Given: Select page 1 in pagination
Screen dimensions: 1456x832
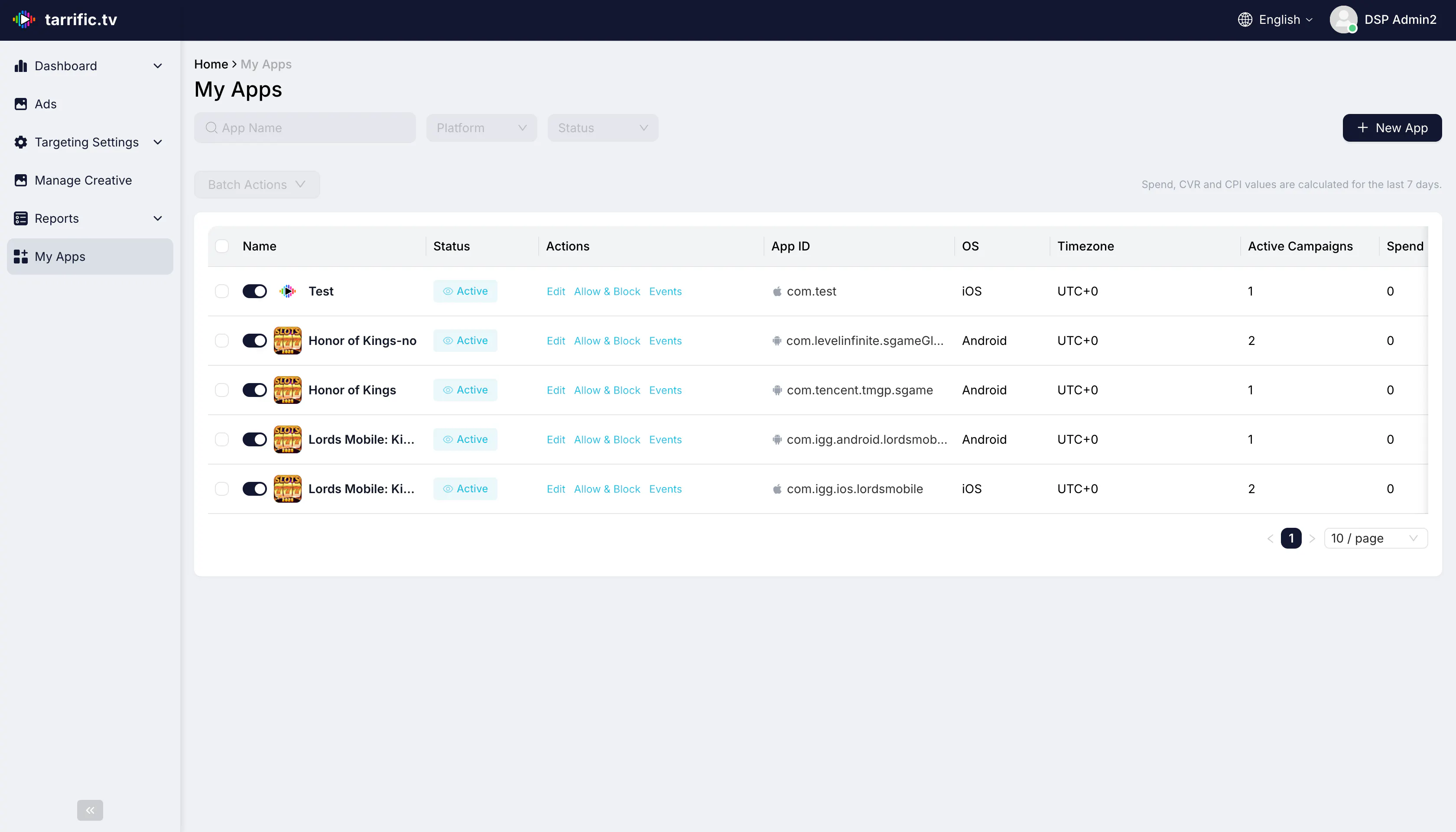Looking at the screenshot, I should (1291, 538).
